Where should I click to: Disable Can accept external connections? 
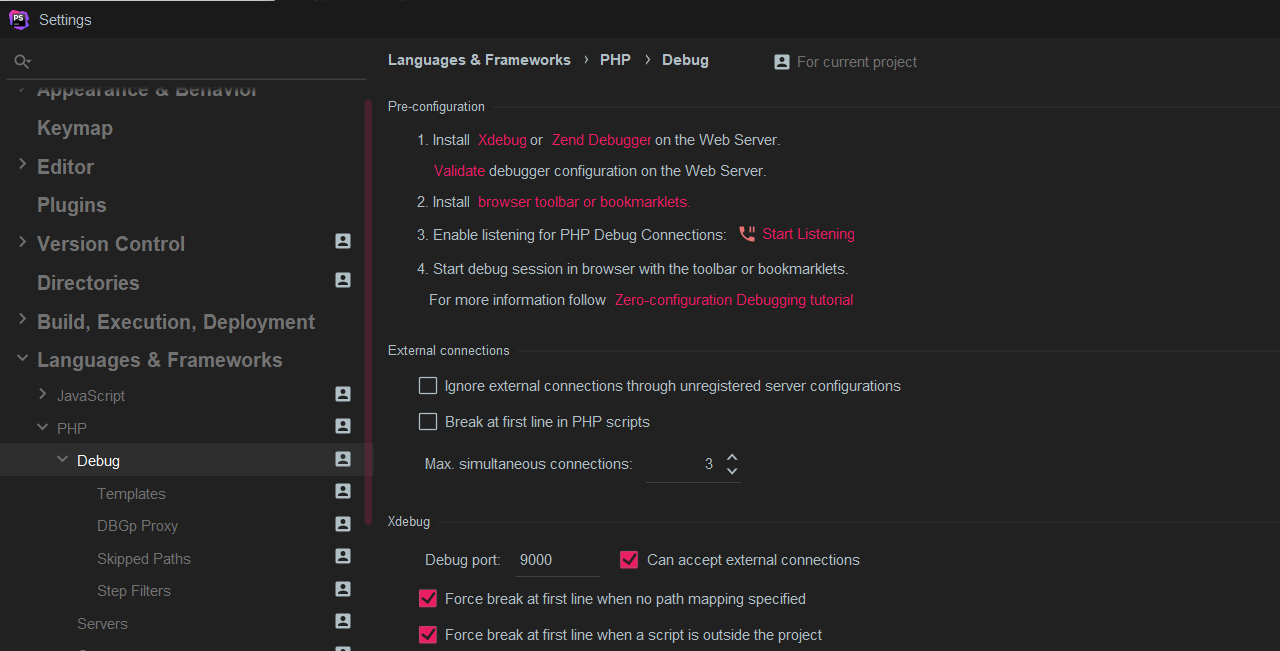[628, 559]
